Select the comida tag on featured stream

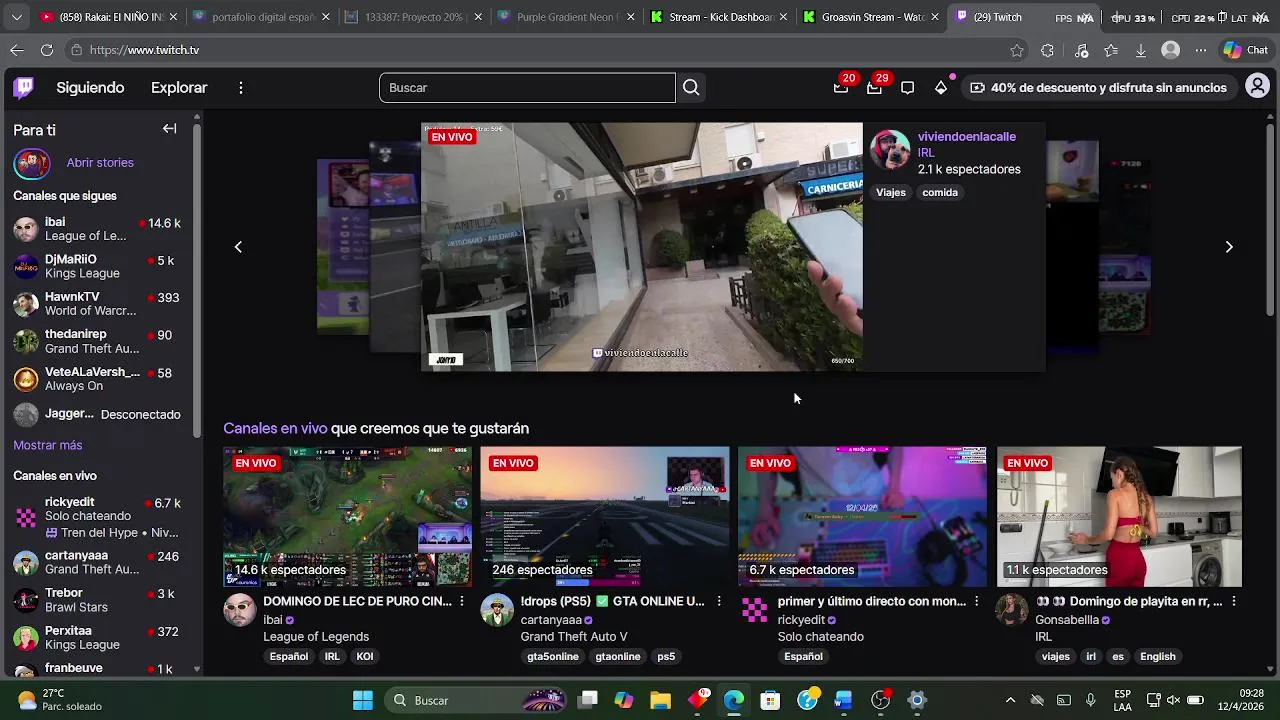[940, 192]
